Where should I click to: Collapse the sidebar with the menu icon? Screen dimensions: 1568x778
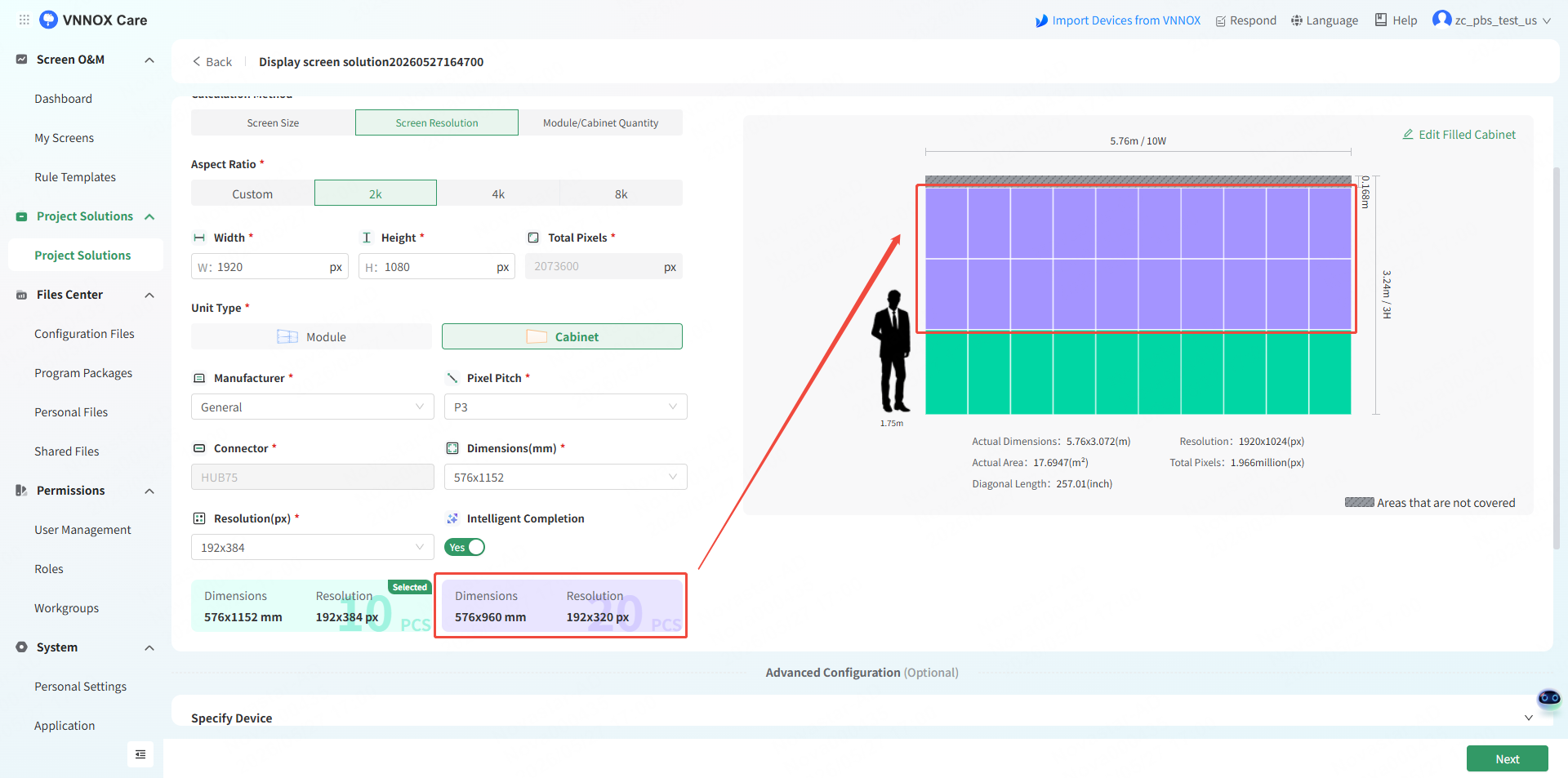pyautogui.click(x=140, y=754)
